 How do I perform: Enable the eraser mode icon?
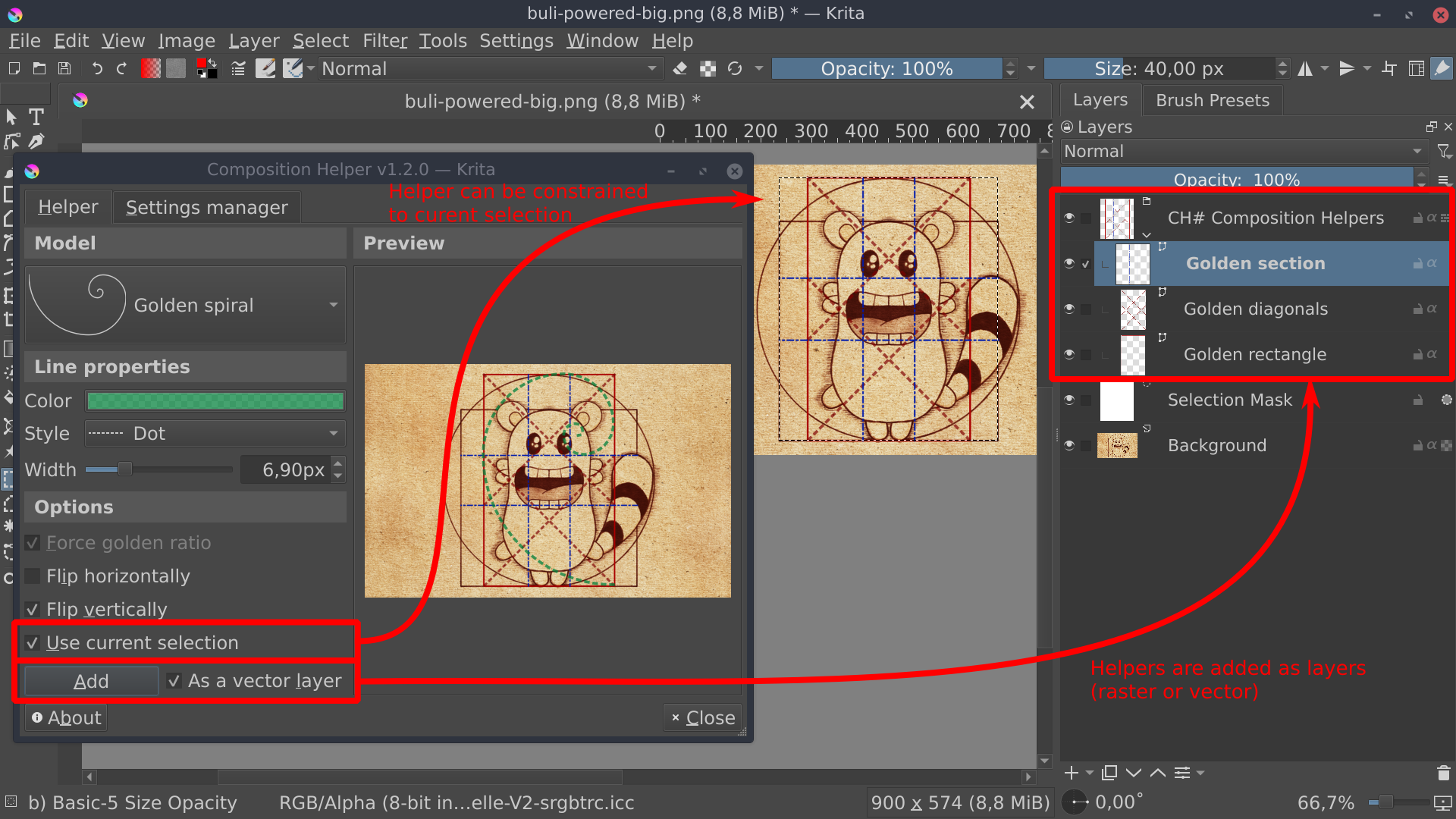point(680,69)
